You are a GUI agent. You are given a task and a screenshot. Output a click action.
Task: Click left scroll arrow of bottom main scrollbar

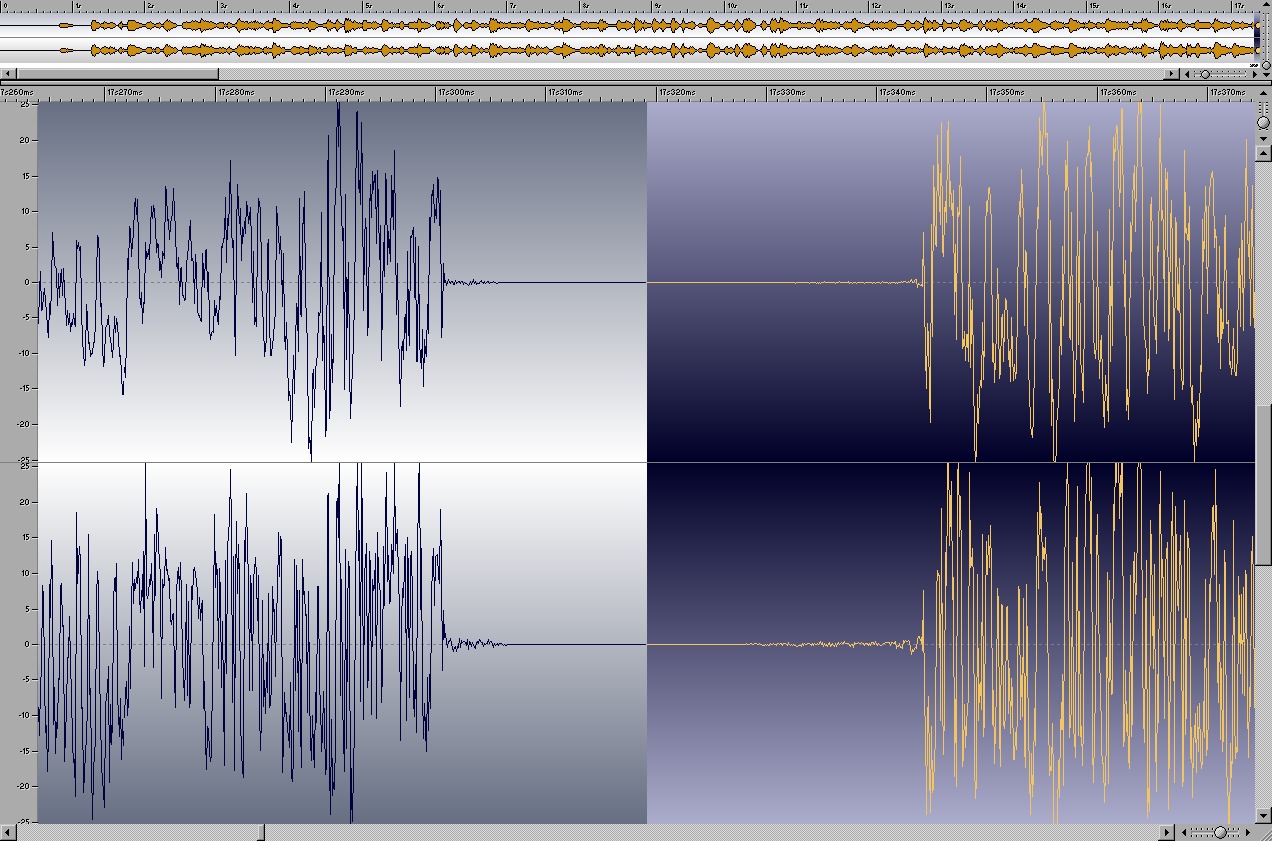[7, 832]
